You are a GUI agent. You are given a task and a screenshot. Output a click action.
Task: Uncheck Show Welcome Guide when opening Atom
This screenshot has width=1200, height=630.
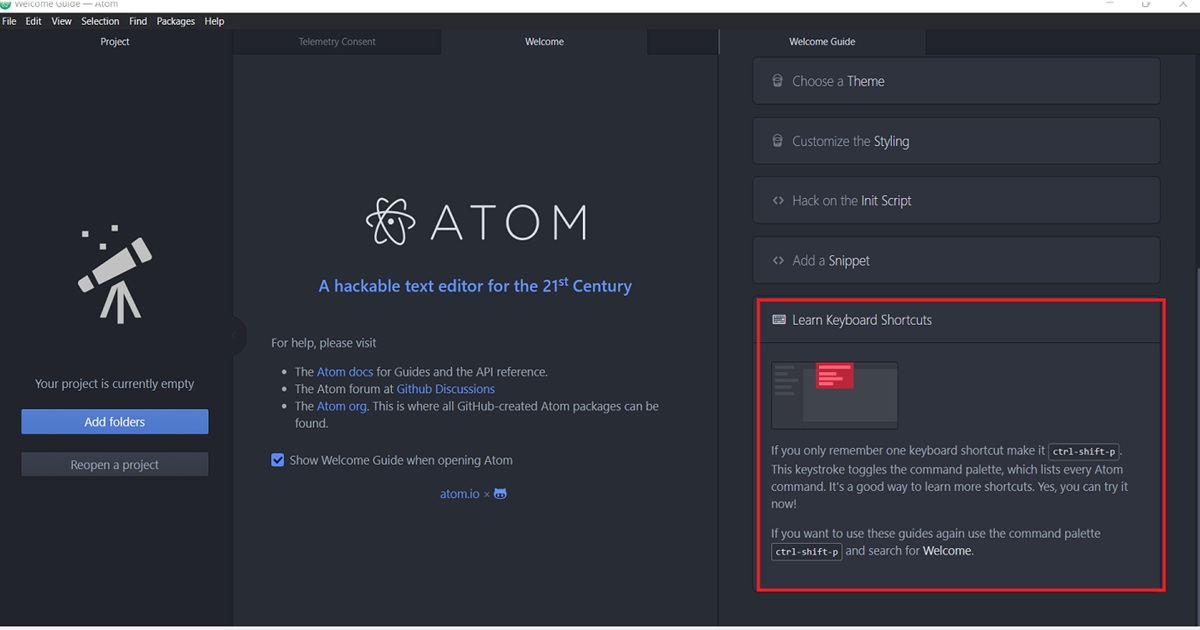277,460
